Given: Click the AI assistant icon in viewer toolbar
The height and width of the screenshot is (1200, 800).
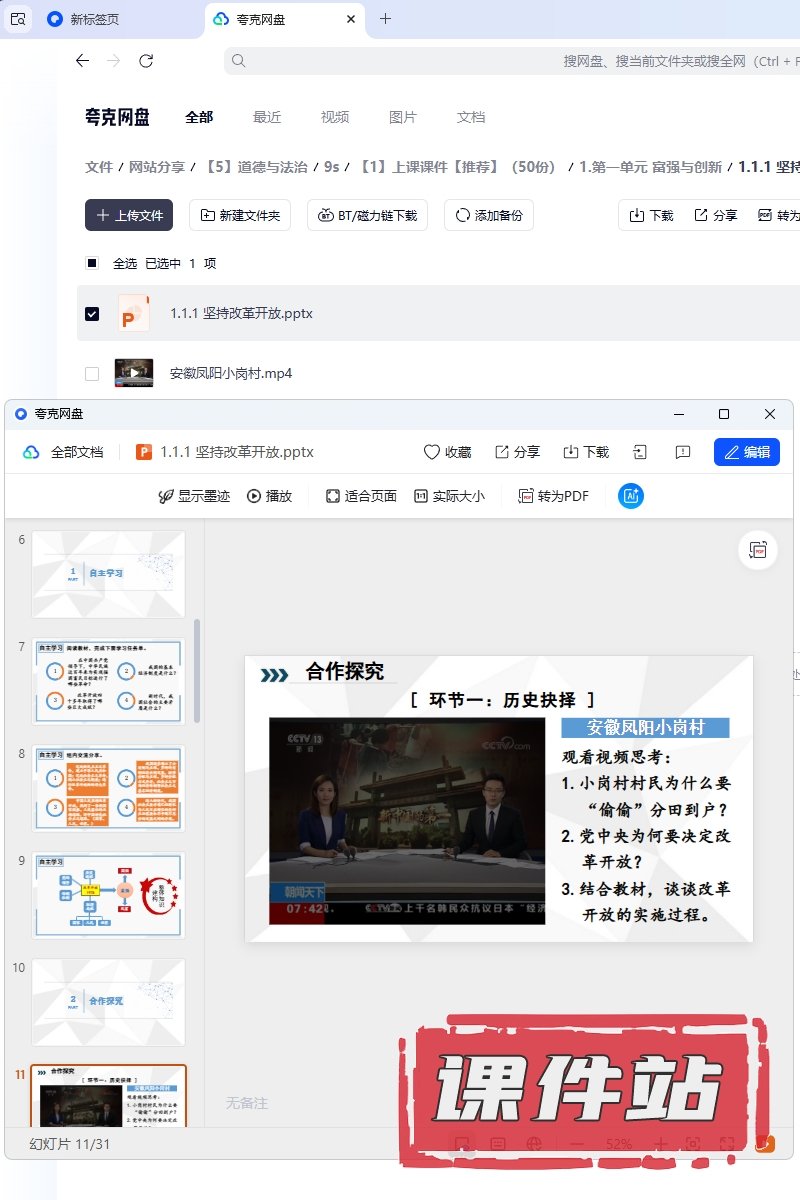Looking at the screenshot, I should (630, 496).
